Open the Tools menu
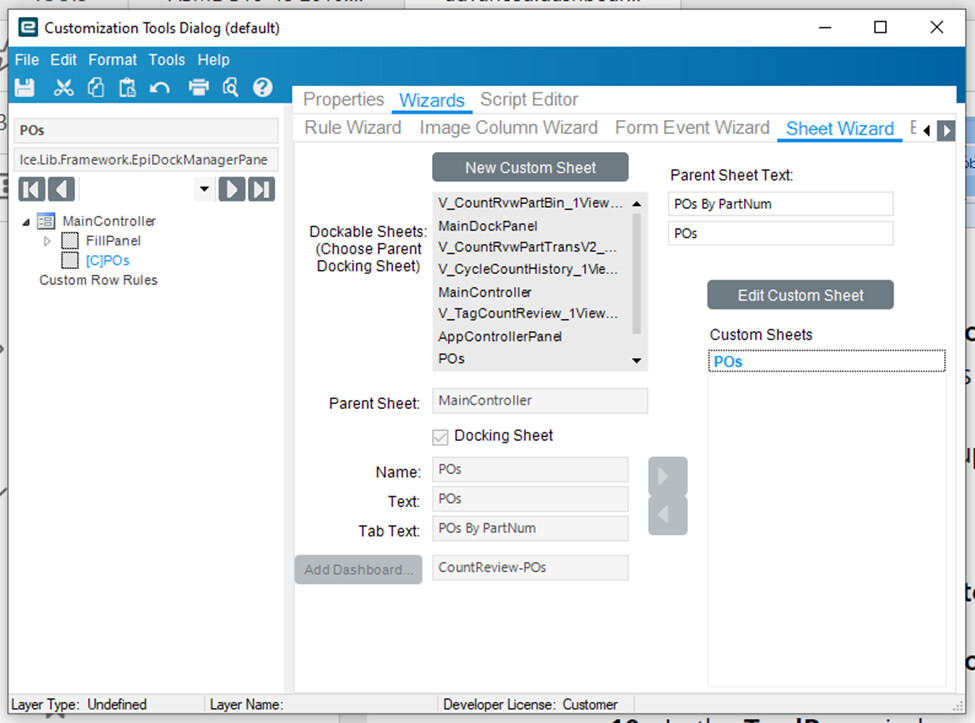 point(167,60)
